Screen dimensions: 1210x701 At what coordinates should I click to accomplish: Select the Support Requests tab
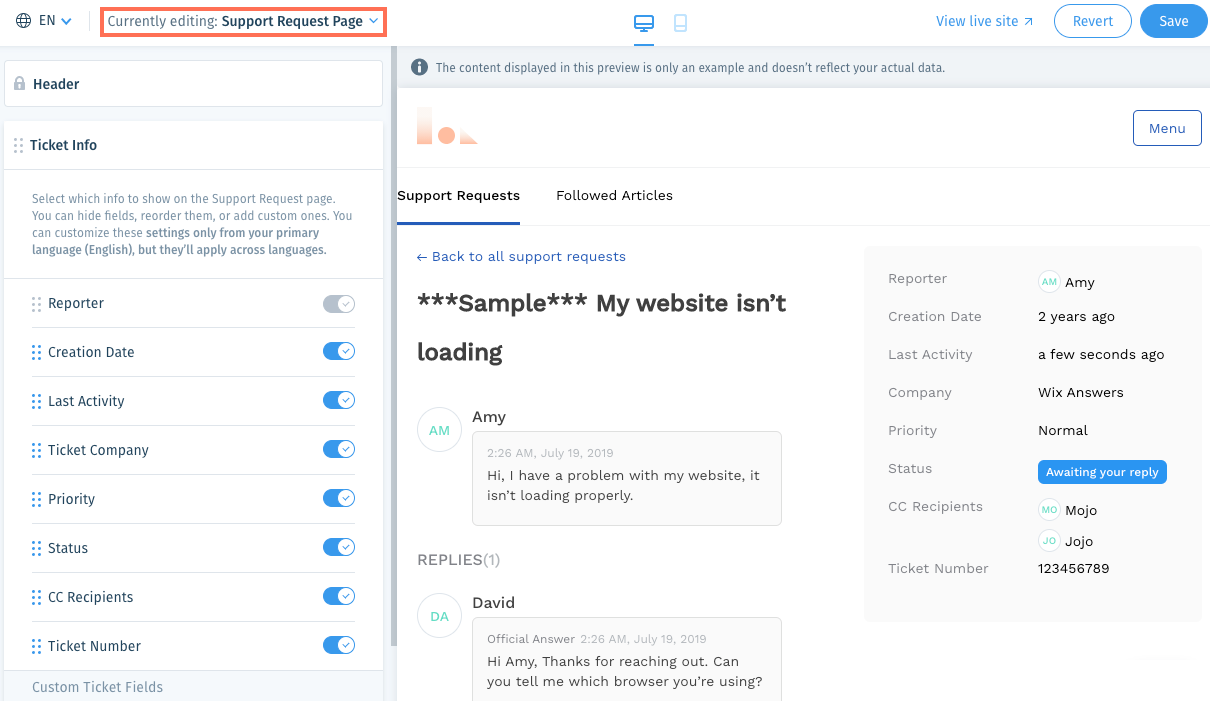click(458, 196)
